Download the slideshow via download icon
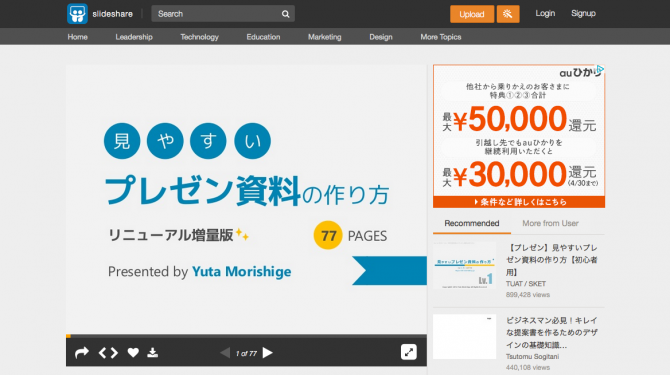 pyautogui.click(x=153, y=352)
